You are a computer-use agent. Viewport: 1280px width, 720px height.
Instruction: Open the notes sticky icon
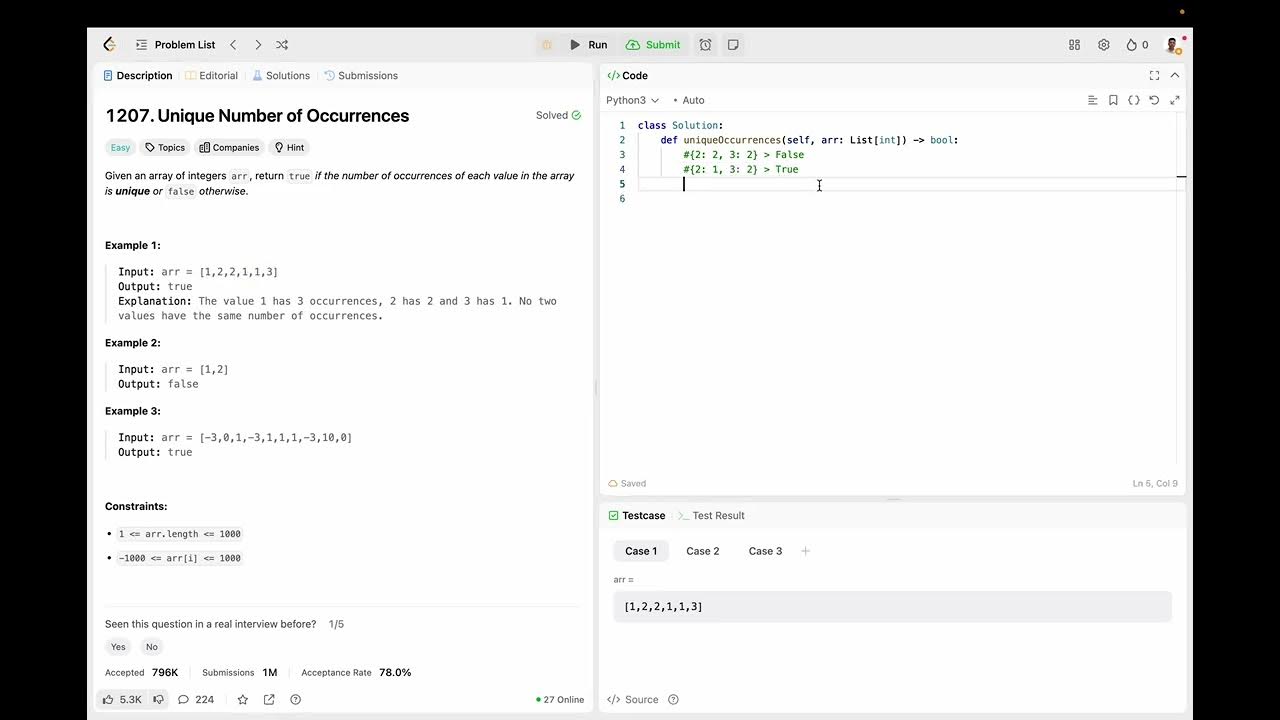pyautogui.click(x=733, y=45)
